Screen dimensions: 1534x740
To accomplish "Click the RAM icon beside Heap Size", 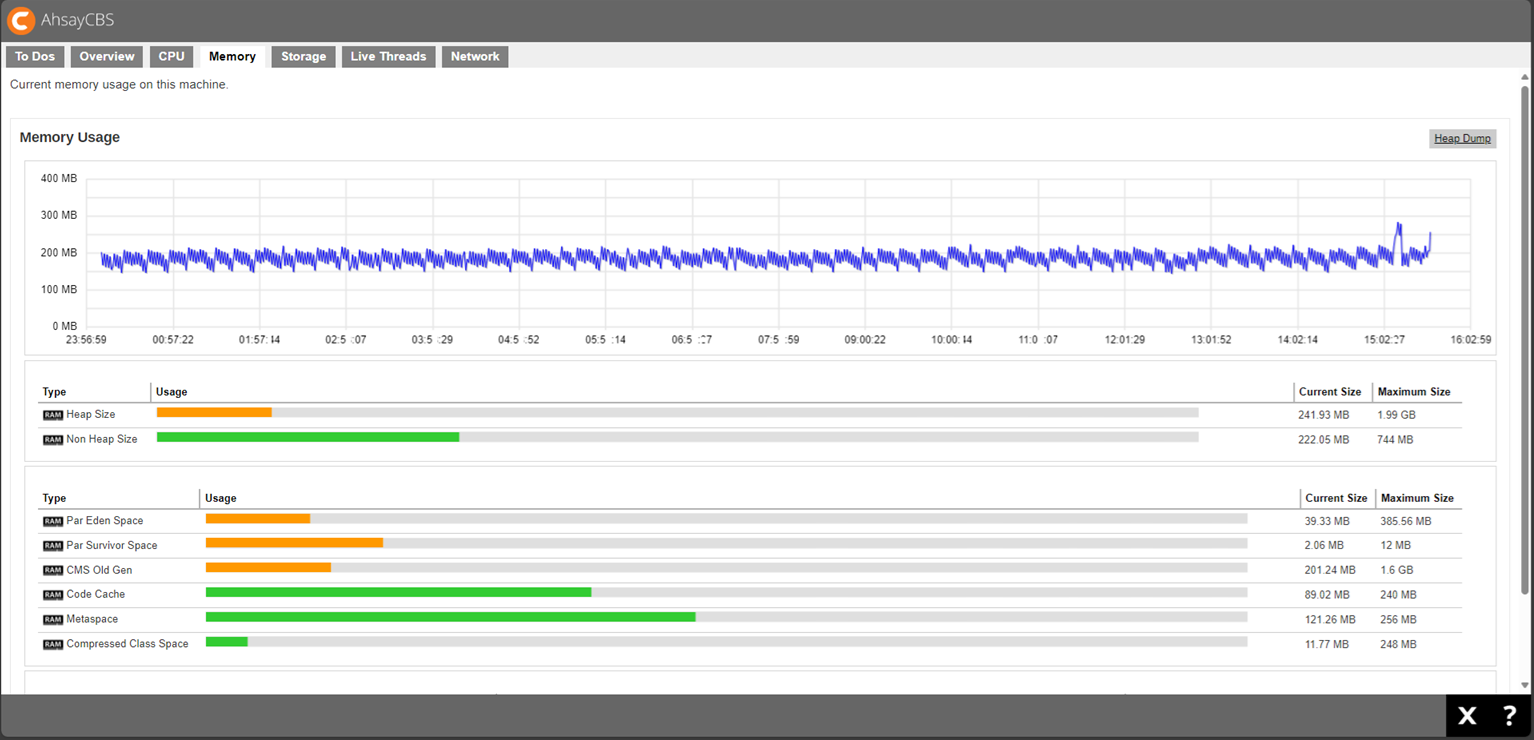I will (52, 415).
